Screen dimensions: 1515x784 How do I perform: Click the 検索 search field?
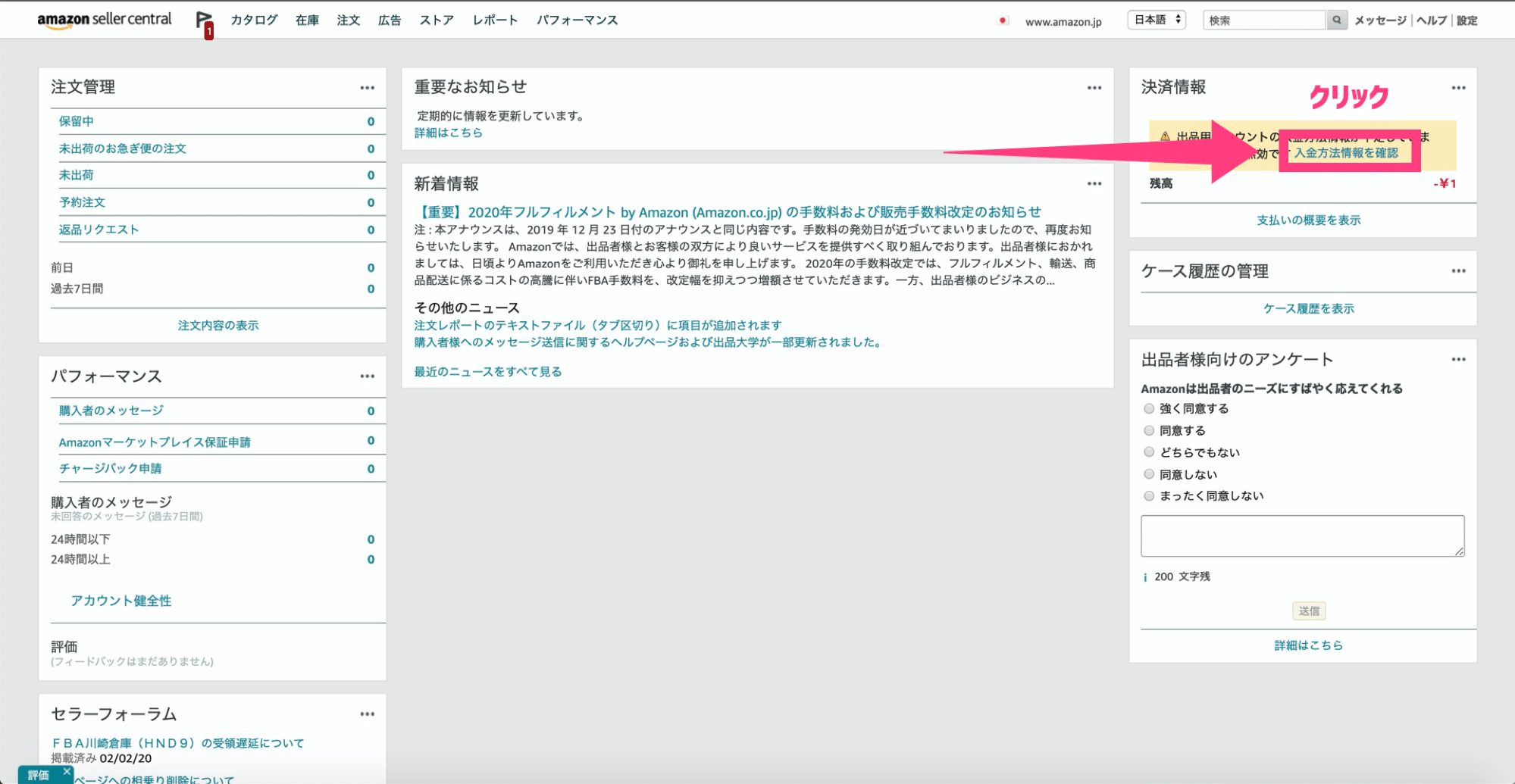tap(1264, 20)
